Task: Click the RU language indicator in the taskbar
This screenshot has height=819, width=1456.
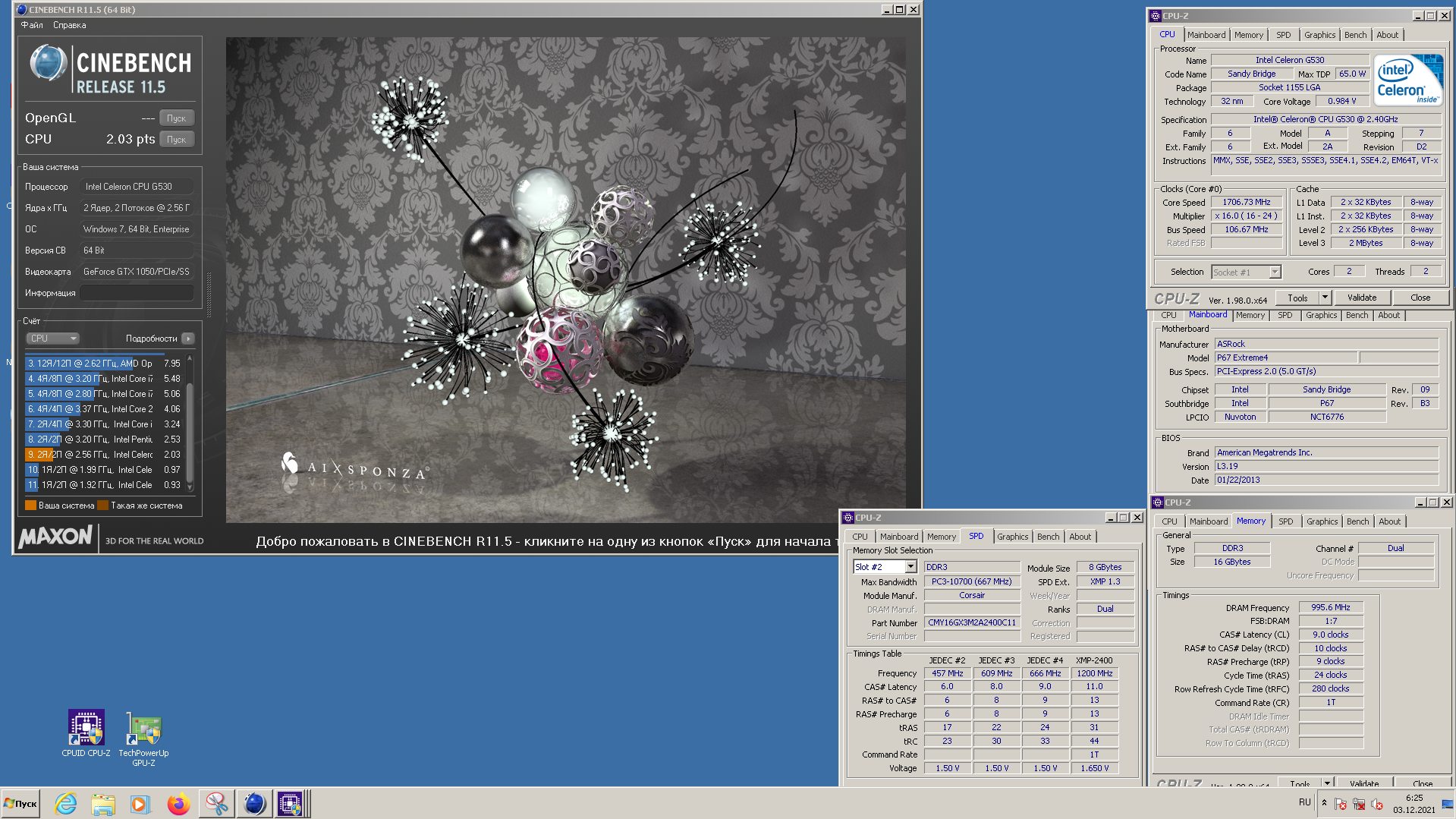Action: click(1305, 802)
